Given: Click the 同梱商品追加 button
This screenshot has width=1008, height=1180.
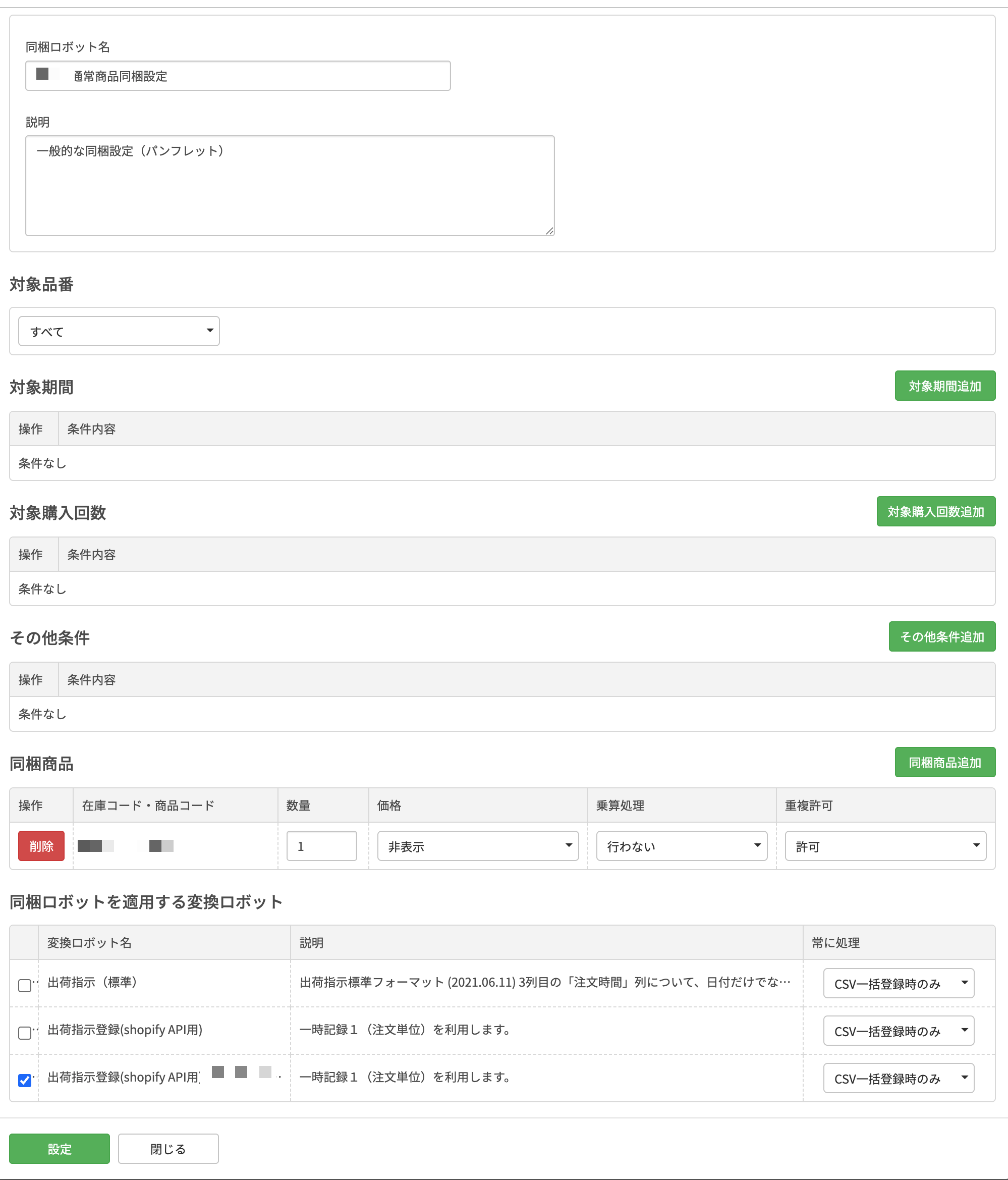Looking at the screenshot, I should click(x=944, y=763).
